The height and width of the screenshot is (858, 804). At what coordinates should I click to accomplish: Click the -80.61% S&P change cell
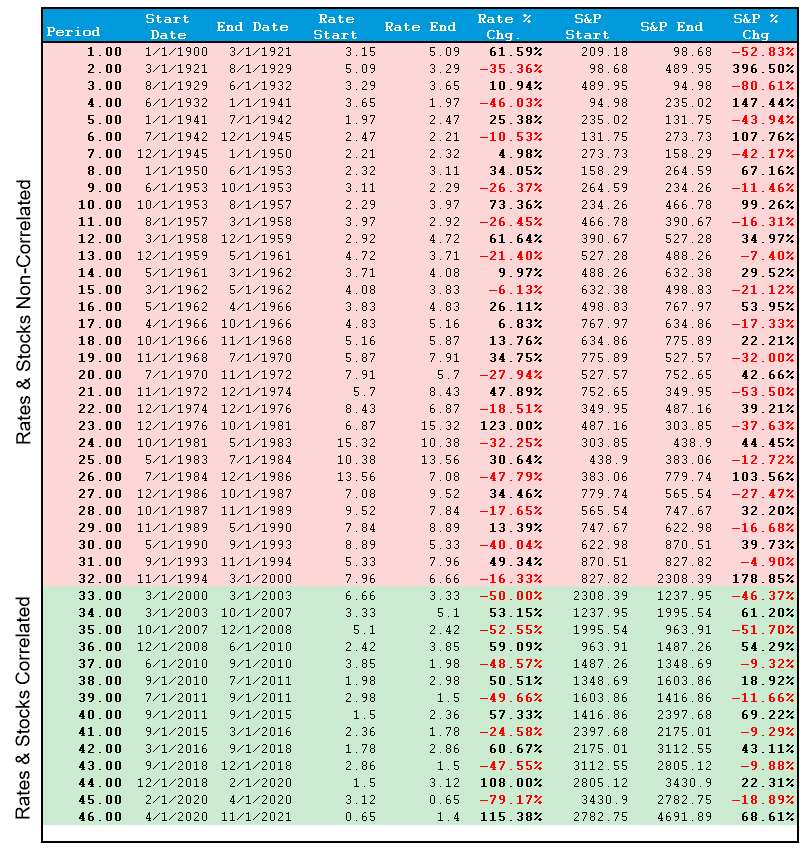tap(763, 86)
